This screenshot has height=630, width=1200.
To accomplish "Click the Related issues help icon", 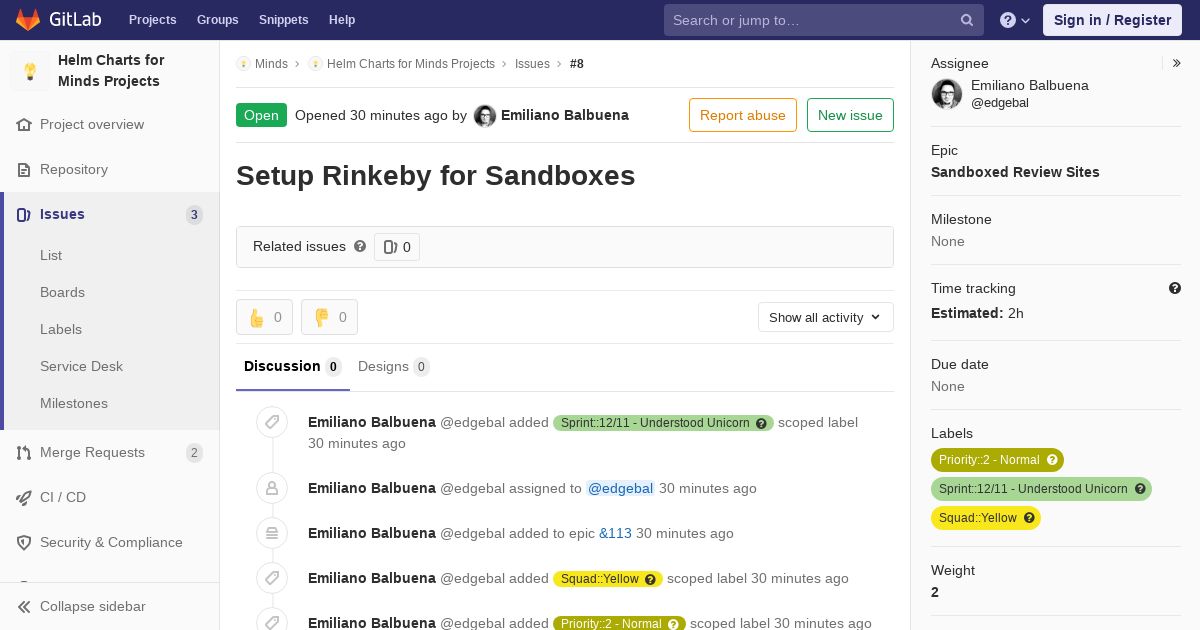I will click(360, 246).
